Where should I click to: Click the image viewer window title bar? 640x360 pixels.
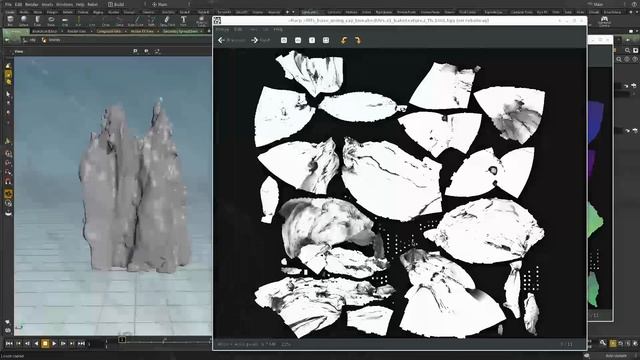pyautogui.click(x=400, y=20)
